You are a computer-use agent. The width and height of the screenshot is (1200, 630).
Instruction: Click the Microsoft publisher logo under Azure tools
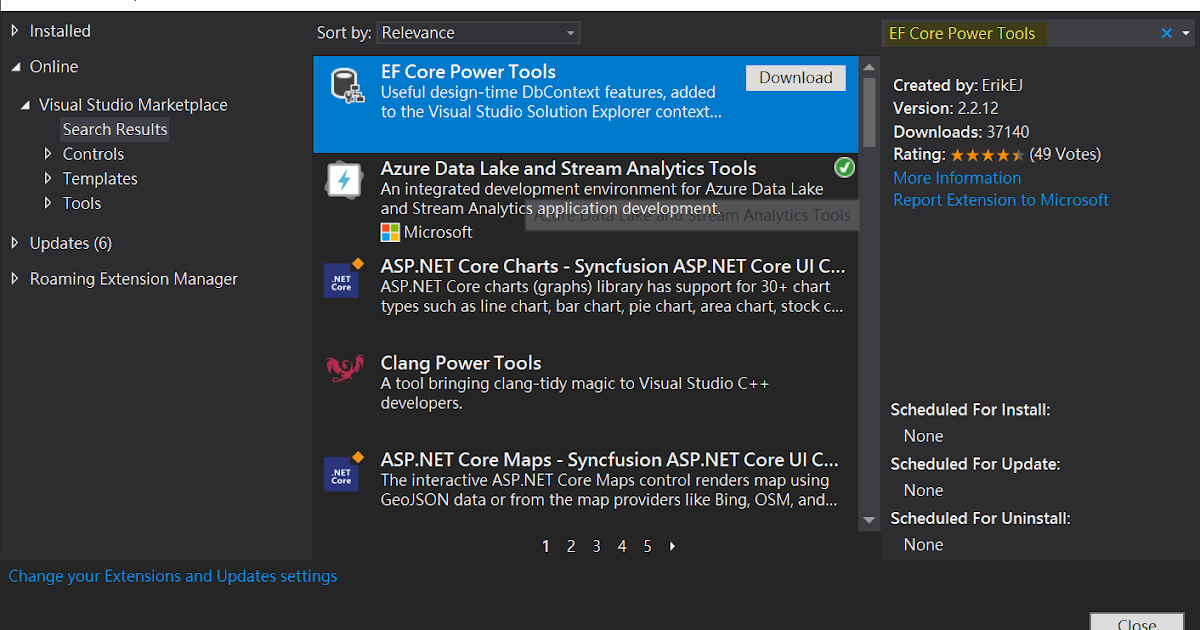(389, 232)
